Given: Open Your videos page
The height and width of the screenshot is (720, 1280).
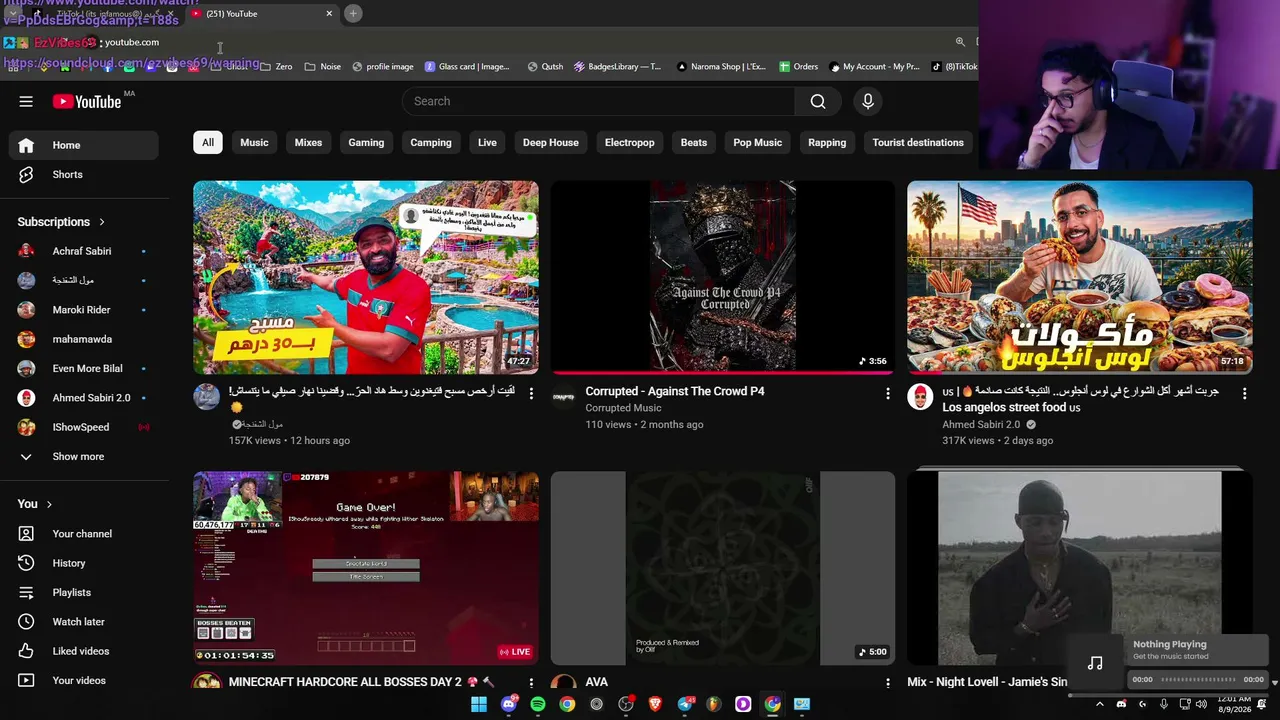Looking at the screenshot, I should 84,680.
